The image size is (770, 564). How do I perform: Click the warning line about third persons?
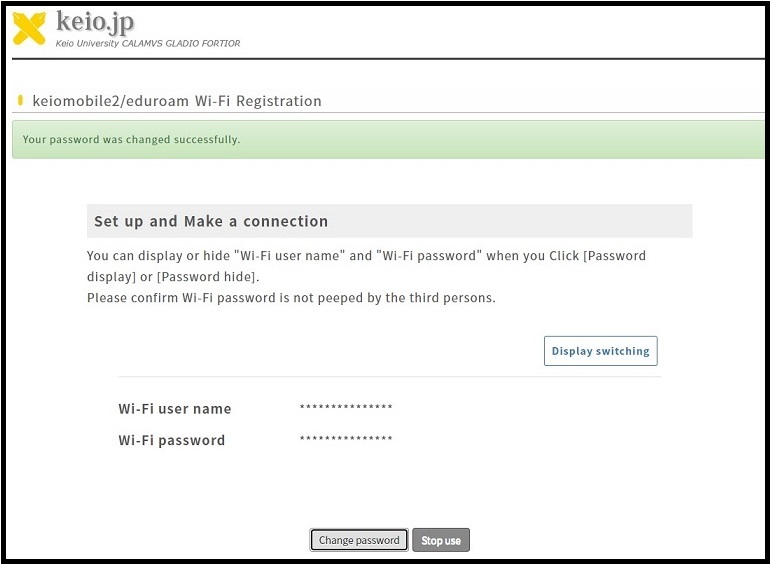point(291,298)
